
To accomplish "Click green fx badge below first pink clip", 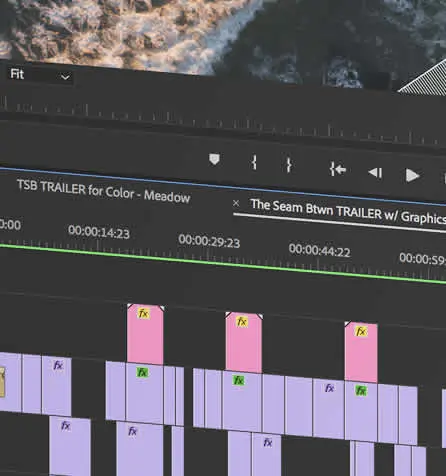I will (142, 372).
